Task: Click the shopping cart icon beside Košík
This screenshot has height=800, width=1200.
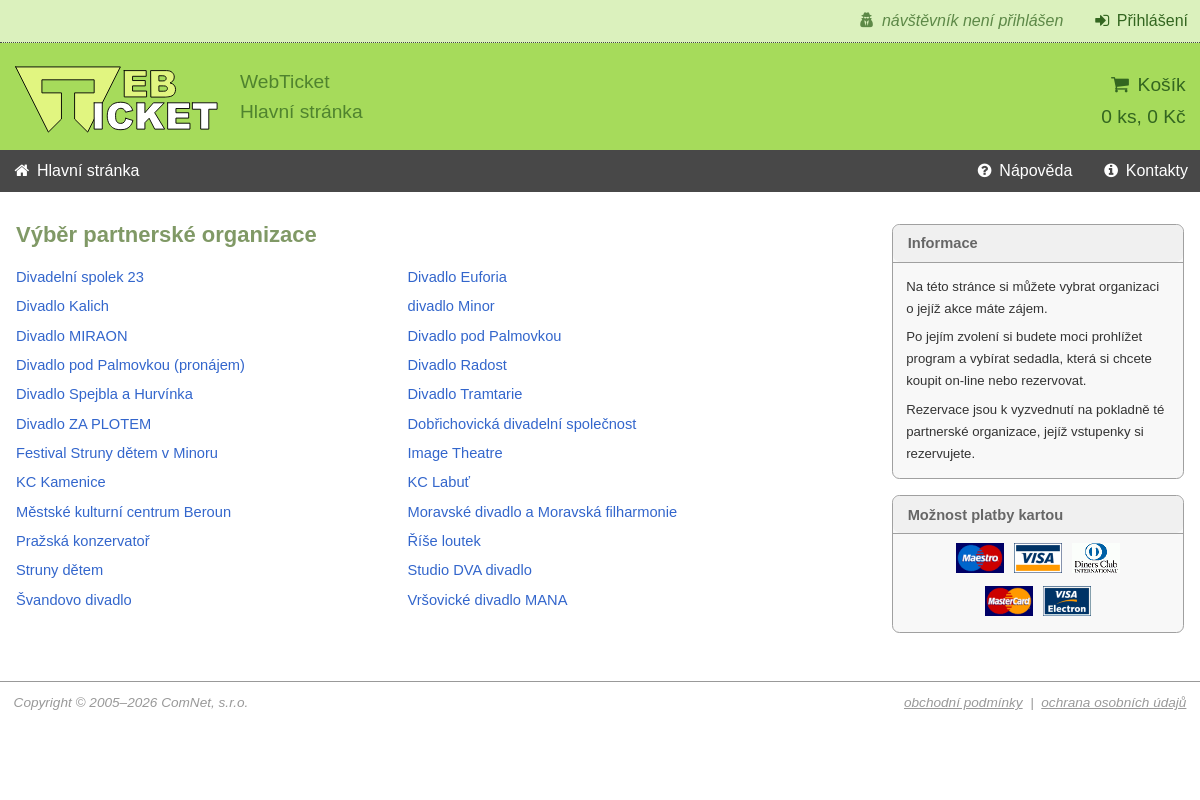Action: [x=1120, y=85]
